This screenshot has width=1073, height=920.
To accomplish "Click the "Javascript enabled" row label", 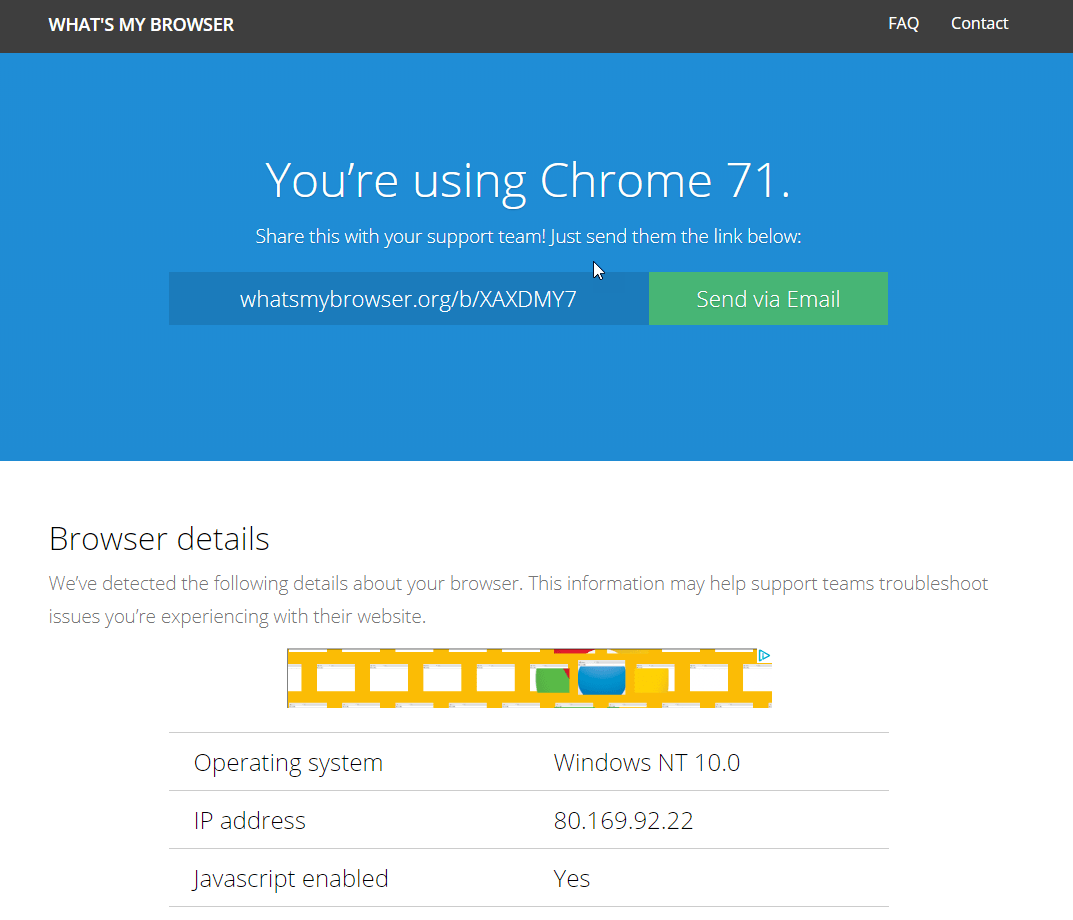I will [290, 878].
